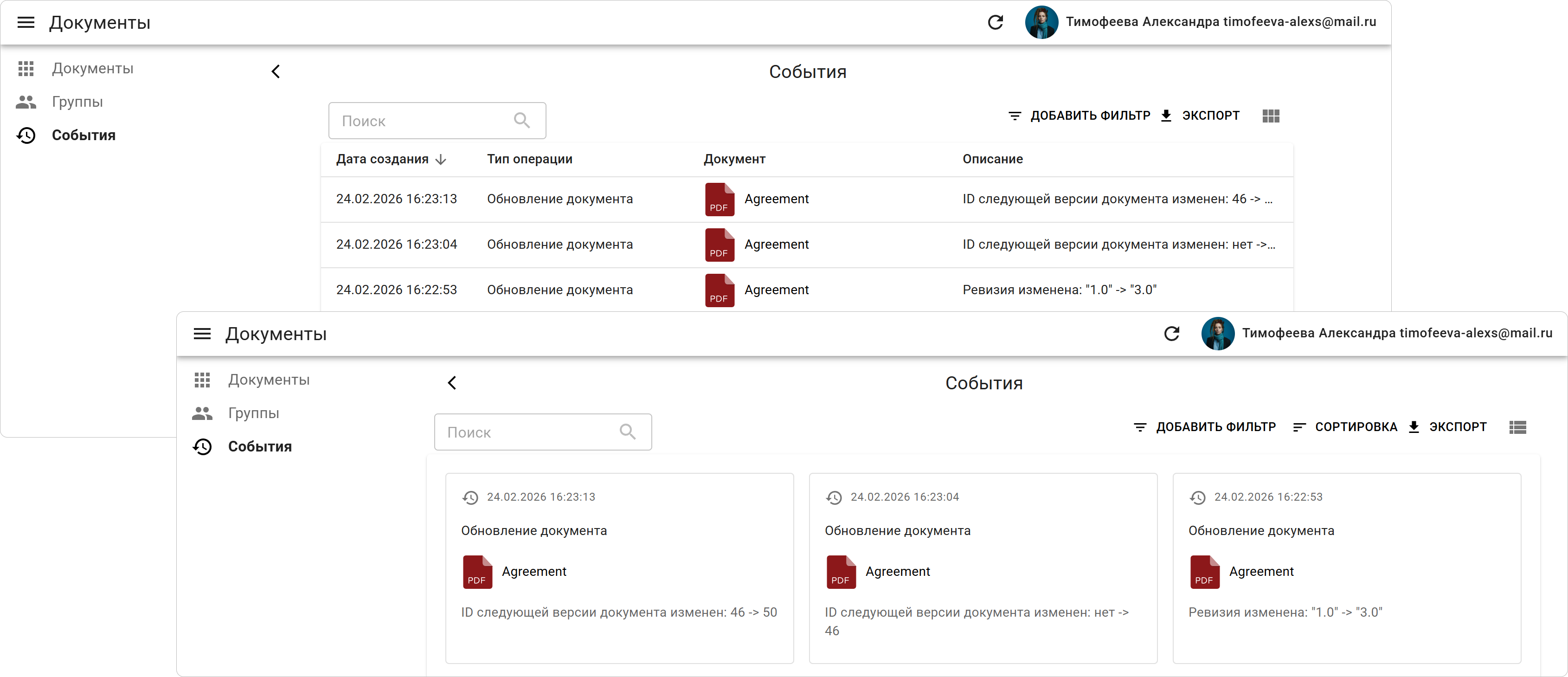Click PDF icon in 16:22:53 event card
This screenshot has height=677, width=1568.
1205,572
